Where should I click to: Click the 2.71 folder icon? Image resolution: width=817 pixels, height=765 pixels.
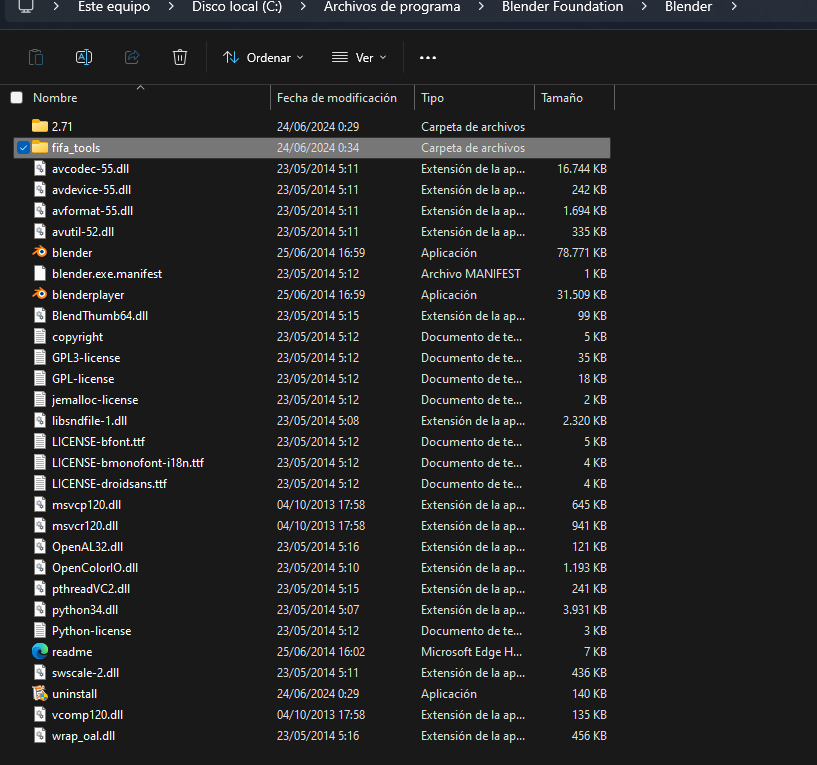(x=40, y=126)
